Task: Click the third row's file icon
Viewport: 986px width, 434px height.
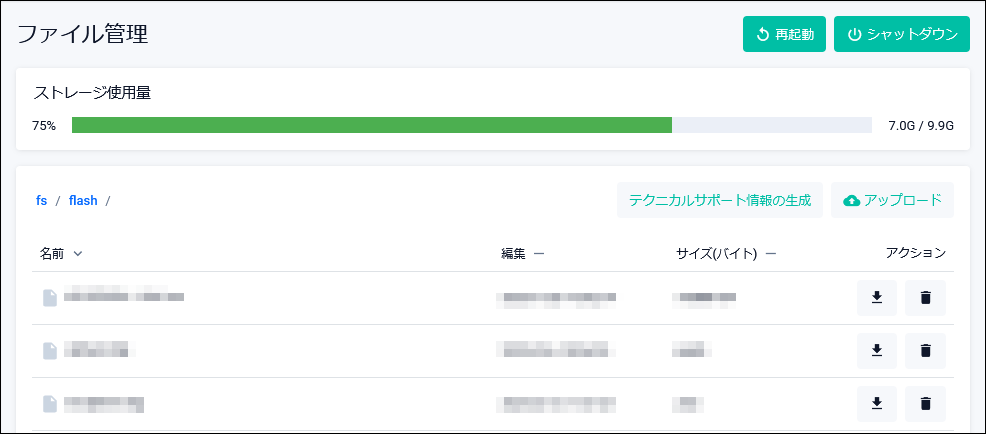Action: coord(50,404)
